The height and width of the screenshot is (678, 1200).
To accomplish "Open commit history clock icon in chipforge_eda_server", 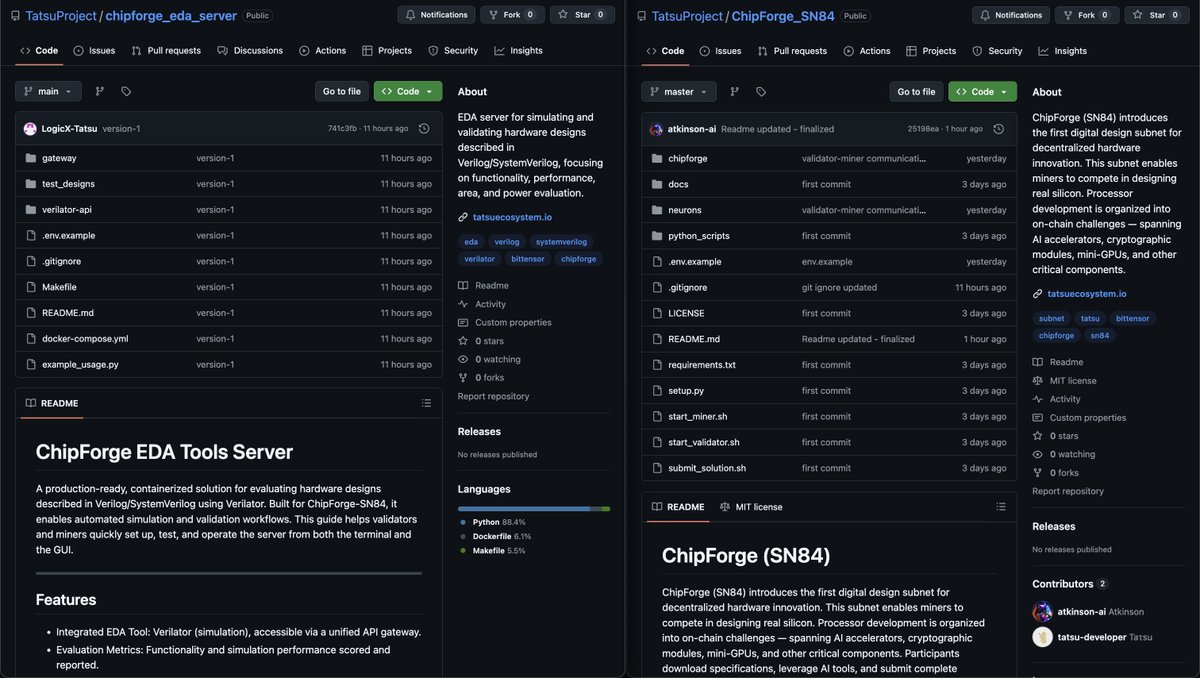I will 424,129.
